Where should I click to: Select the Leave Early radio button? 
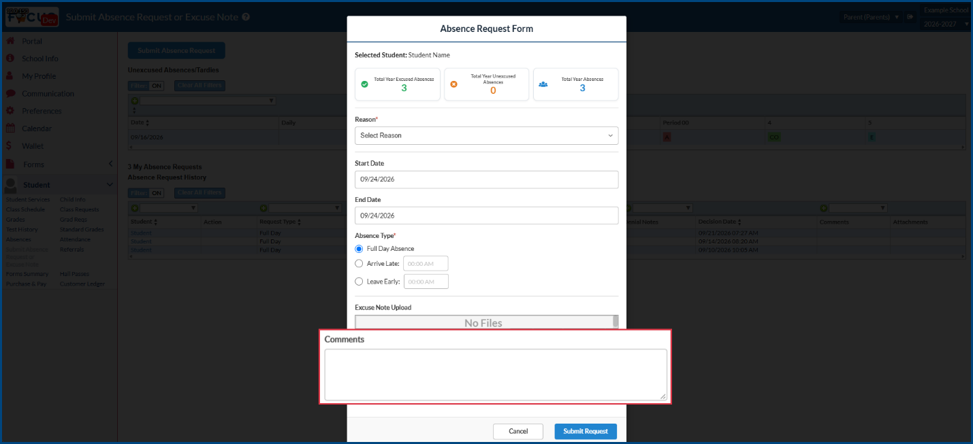[359, 282]
